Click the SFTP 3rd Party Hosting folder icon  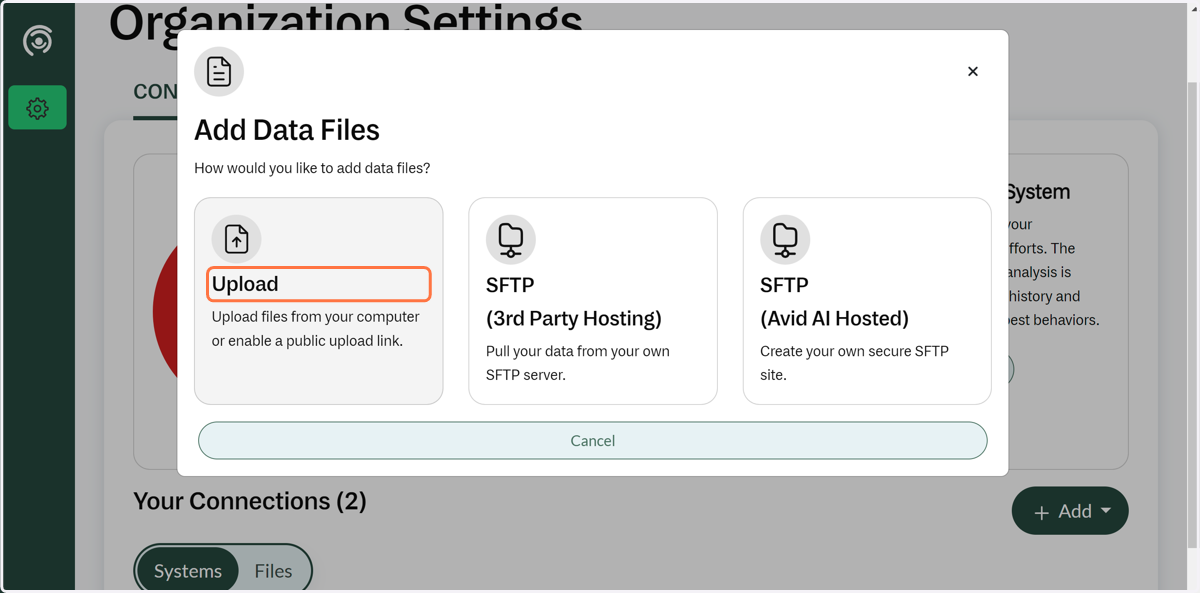tap(511, 240)
